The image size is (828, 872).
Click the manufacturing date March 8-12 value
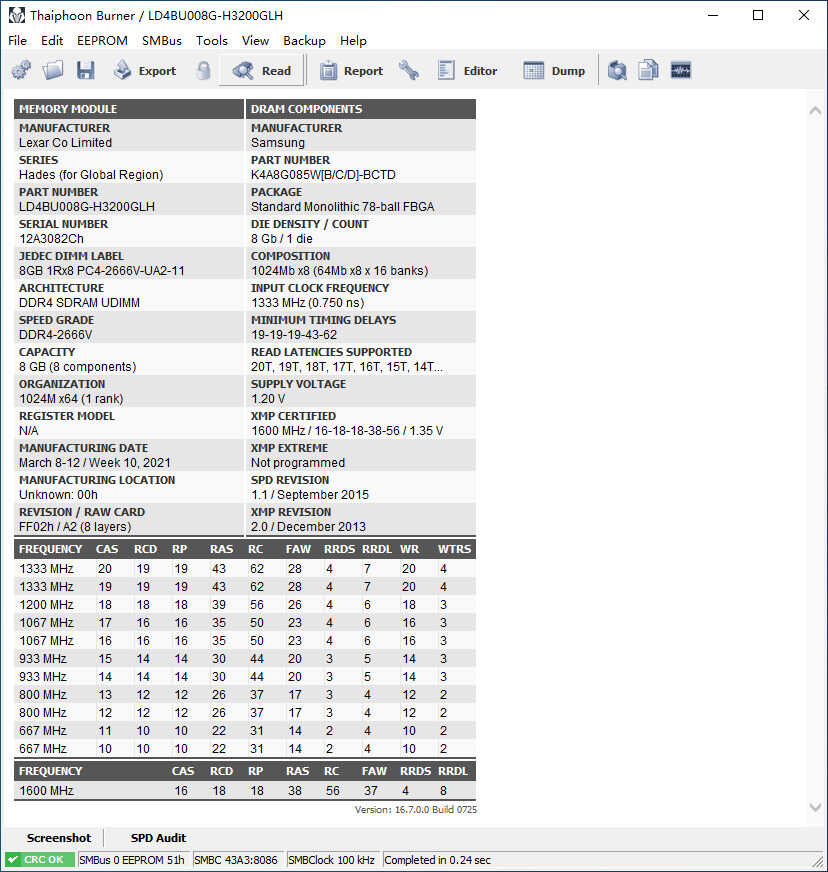tap(95, 463)
